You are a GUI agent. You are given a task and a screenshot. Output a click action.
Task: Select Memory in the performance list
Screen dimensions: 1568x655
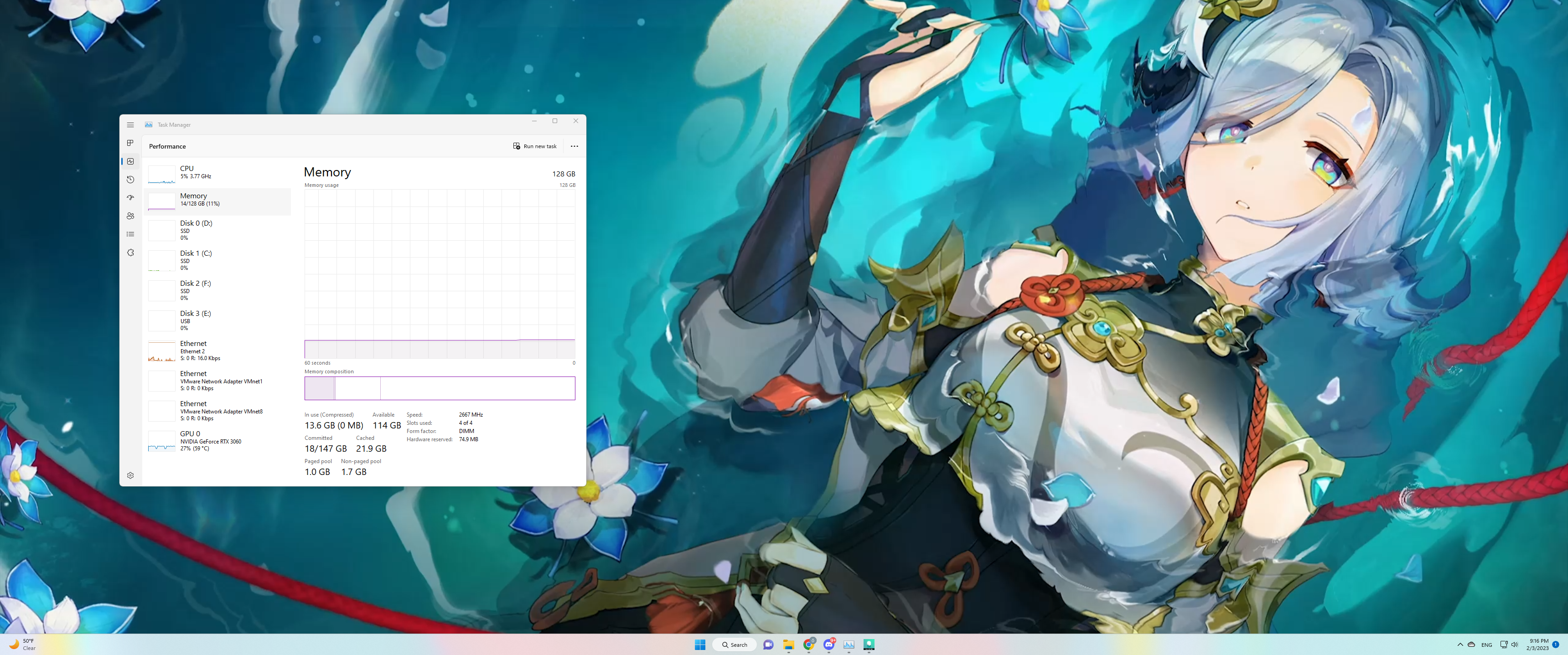pos(217,201)
